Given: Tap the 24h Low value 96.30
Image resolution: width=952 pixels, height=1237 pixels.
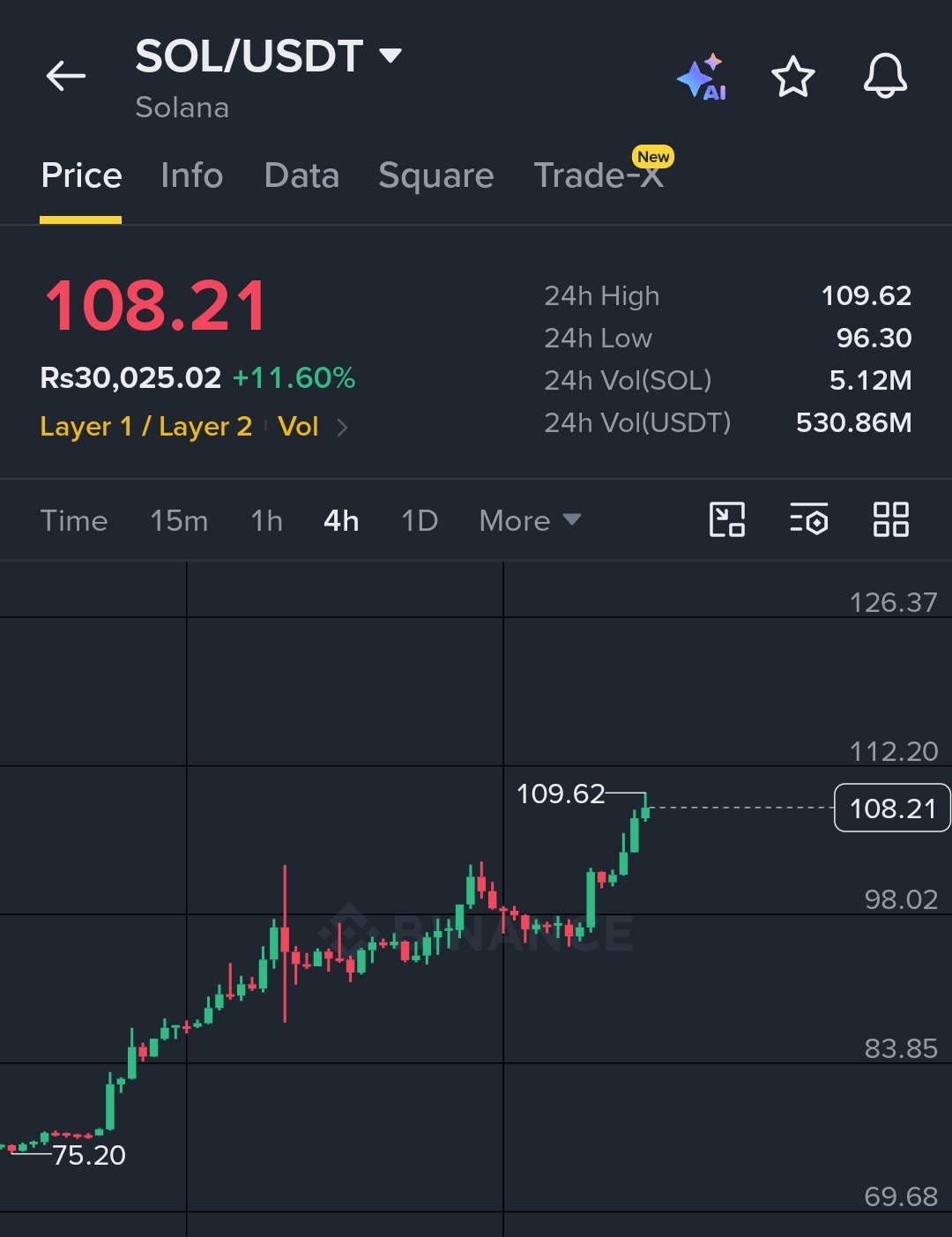Looking at the screenshot, I should pos(874,338).
